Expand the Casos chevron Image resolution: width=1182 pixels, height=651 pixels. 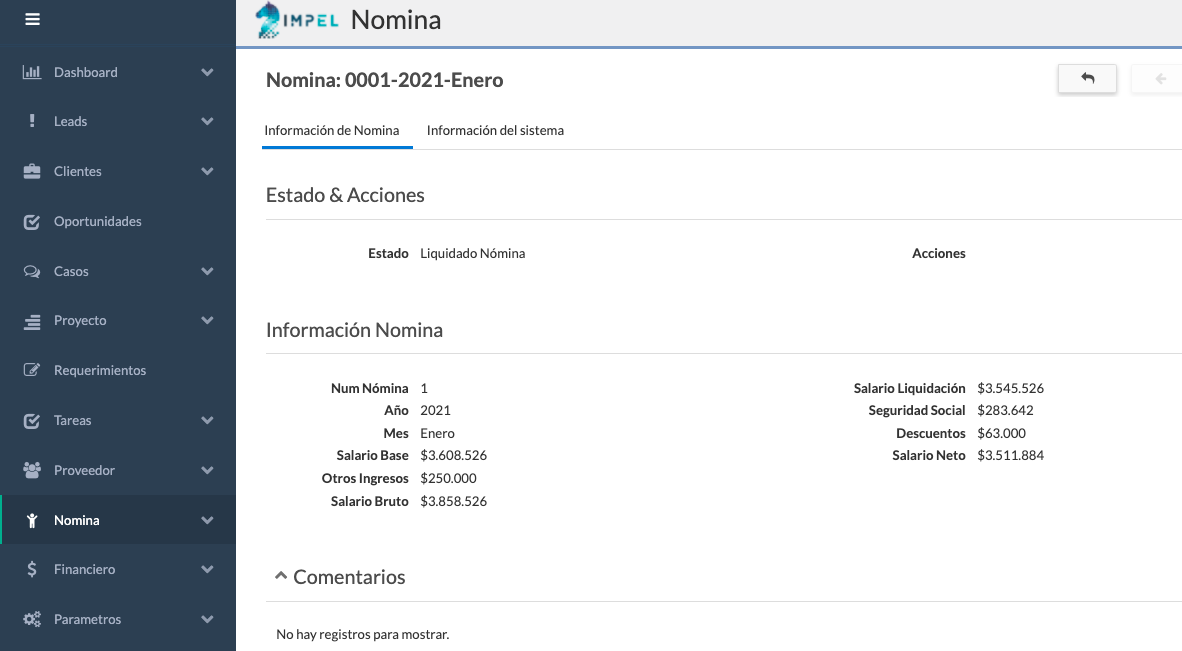pyautogui.click(x=207, y=271)
